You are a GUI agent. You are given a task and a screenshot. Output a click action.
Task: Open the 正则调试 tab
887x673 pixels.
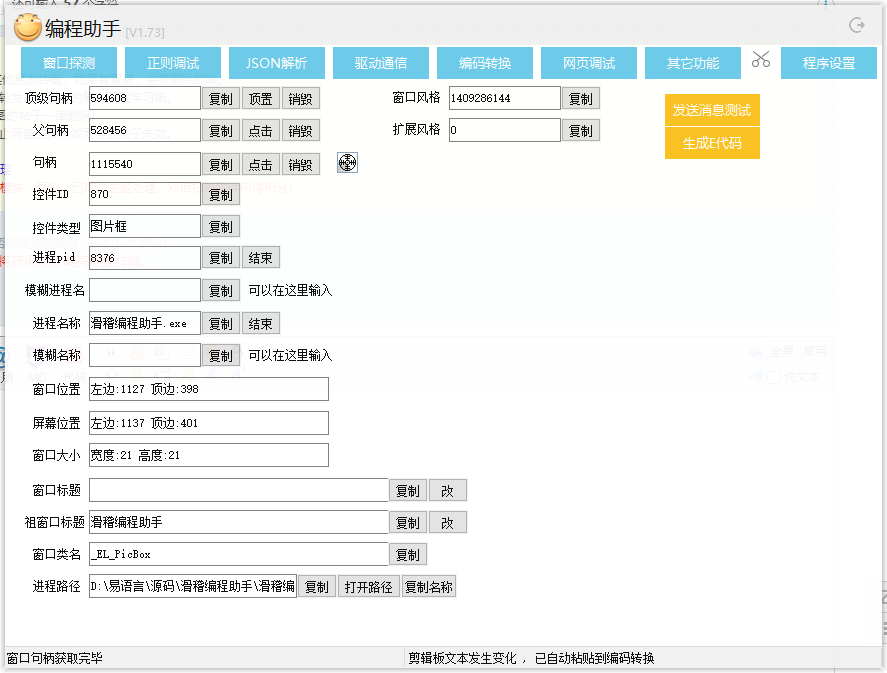pos(173,63)
